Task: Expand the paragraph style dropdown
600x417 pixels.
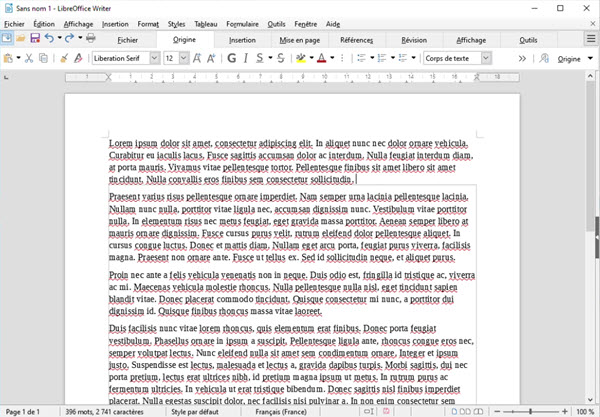Action: [486, 58]
